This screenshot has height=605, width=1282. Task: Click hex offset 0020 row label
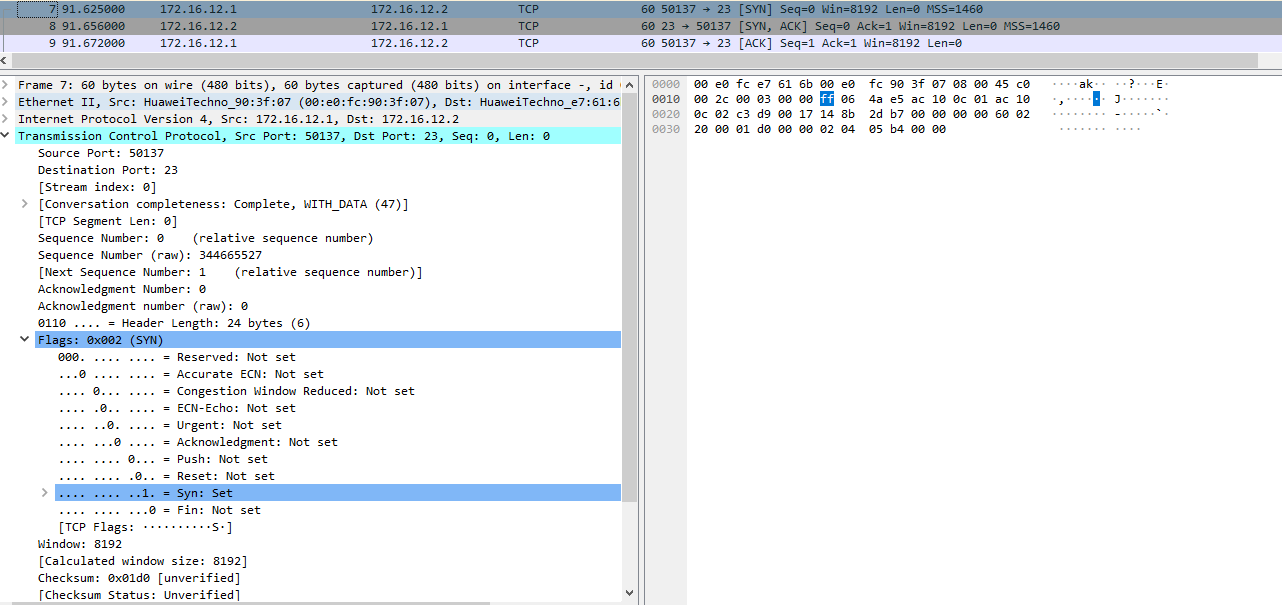666,114
